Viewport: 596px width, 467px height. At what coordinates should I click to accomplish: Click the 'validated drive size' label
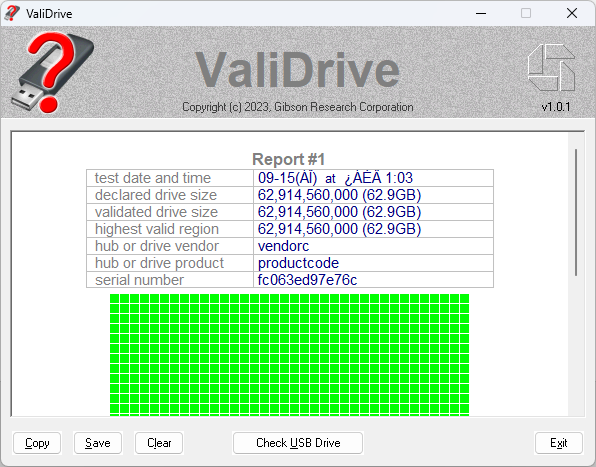click(x=156, y=212)
